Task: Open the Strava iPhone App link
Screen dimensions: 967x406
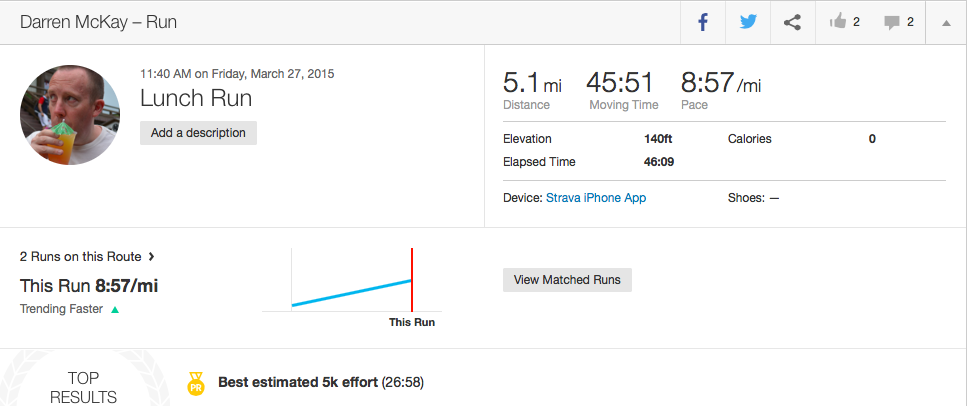Action: click(596, 198)
